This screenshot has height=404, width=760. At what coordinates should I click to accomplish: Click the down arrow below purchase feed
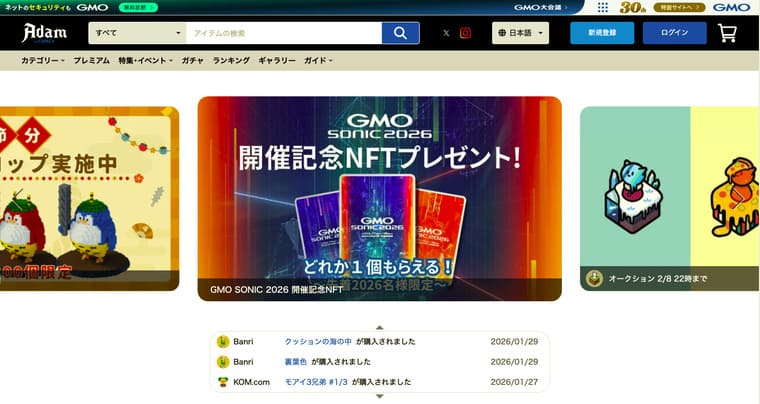click(380, 396)
